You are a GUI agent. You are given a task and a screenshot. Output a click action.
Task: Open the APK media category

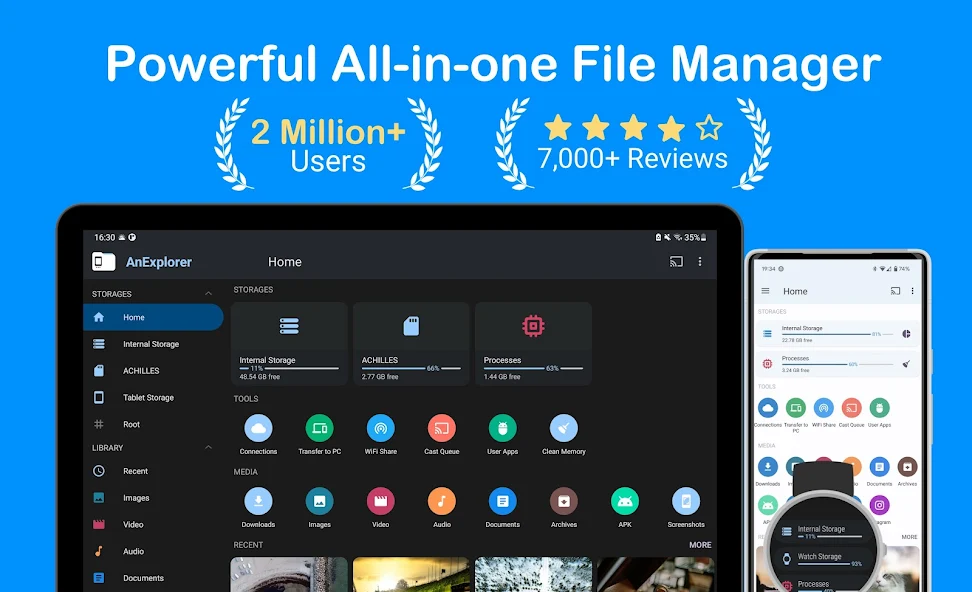[x=625, y=502]
